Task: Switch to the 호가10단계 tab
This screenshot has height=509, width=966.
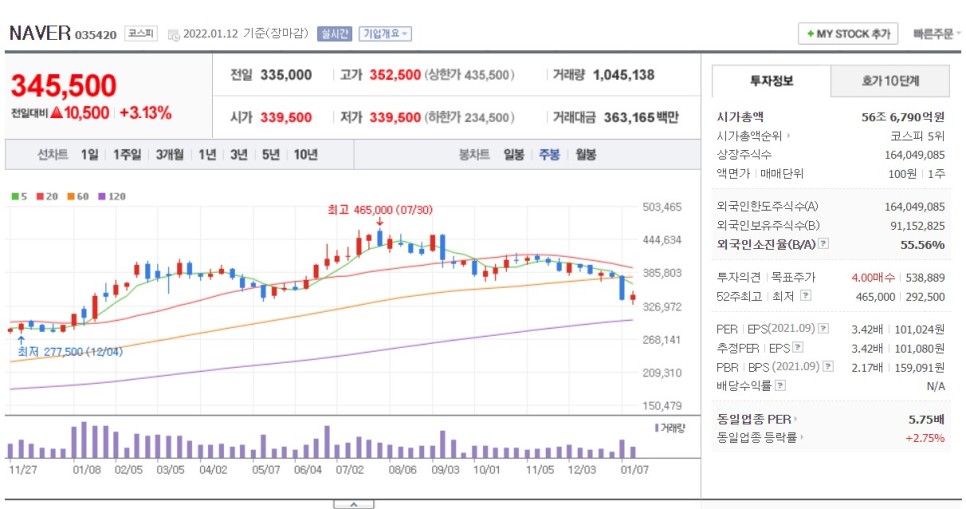Action: (890, 81)
